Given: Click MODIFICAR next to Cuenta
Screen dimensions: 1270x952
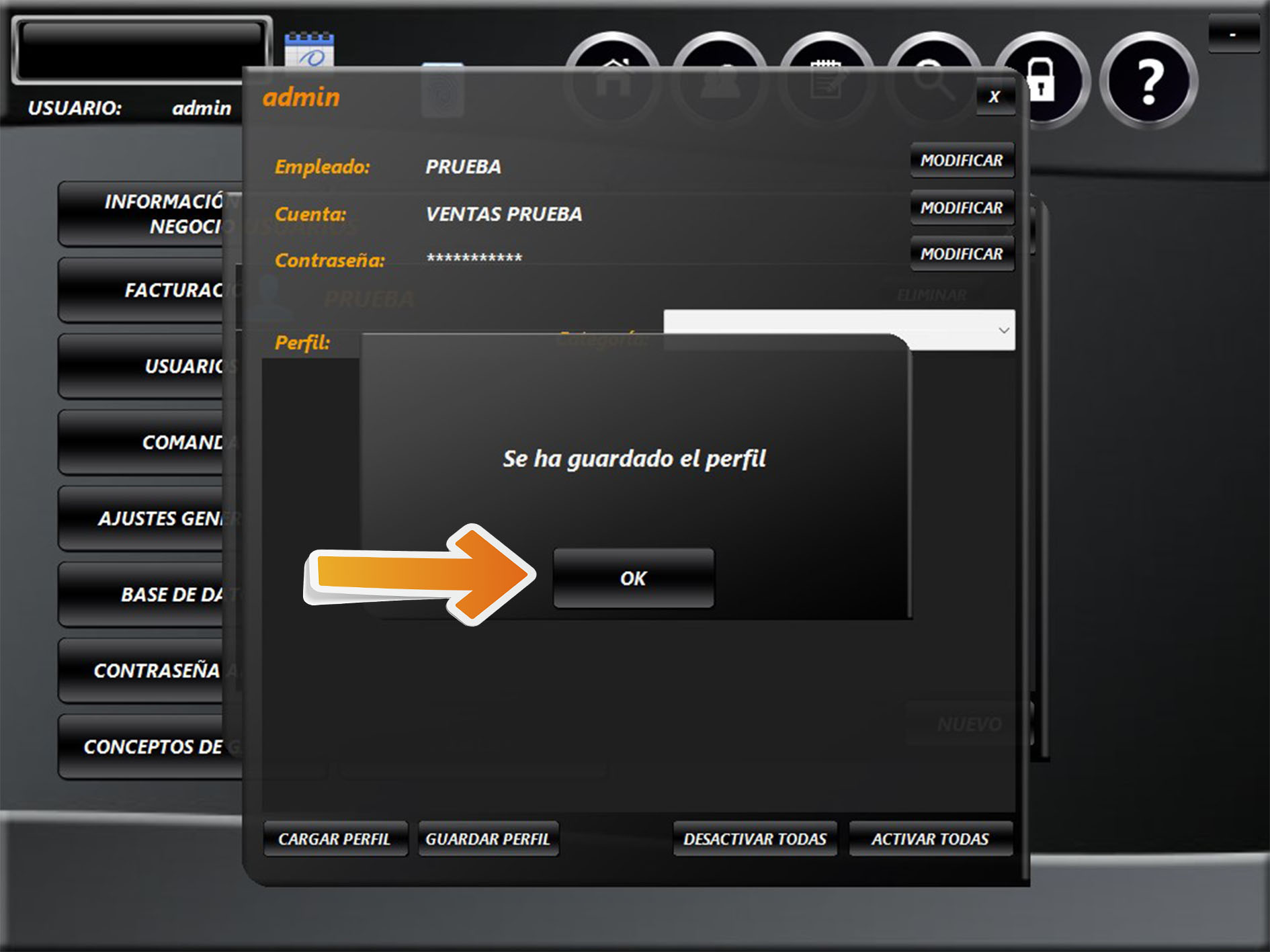Looking at the screenshot, I should [x=961, y=208].
